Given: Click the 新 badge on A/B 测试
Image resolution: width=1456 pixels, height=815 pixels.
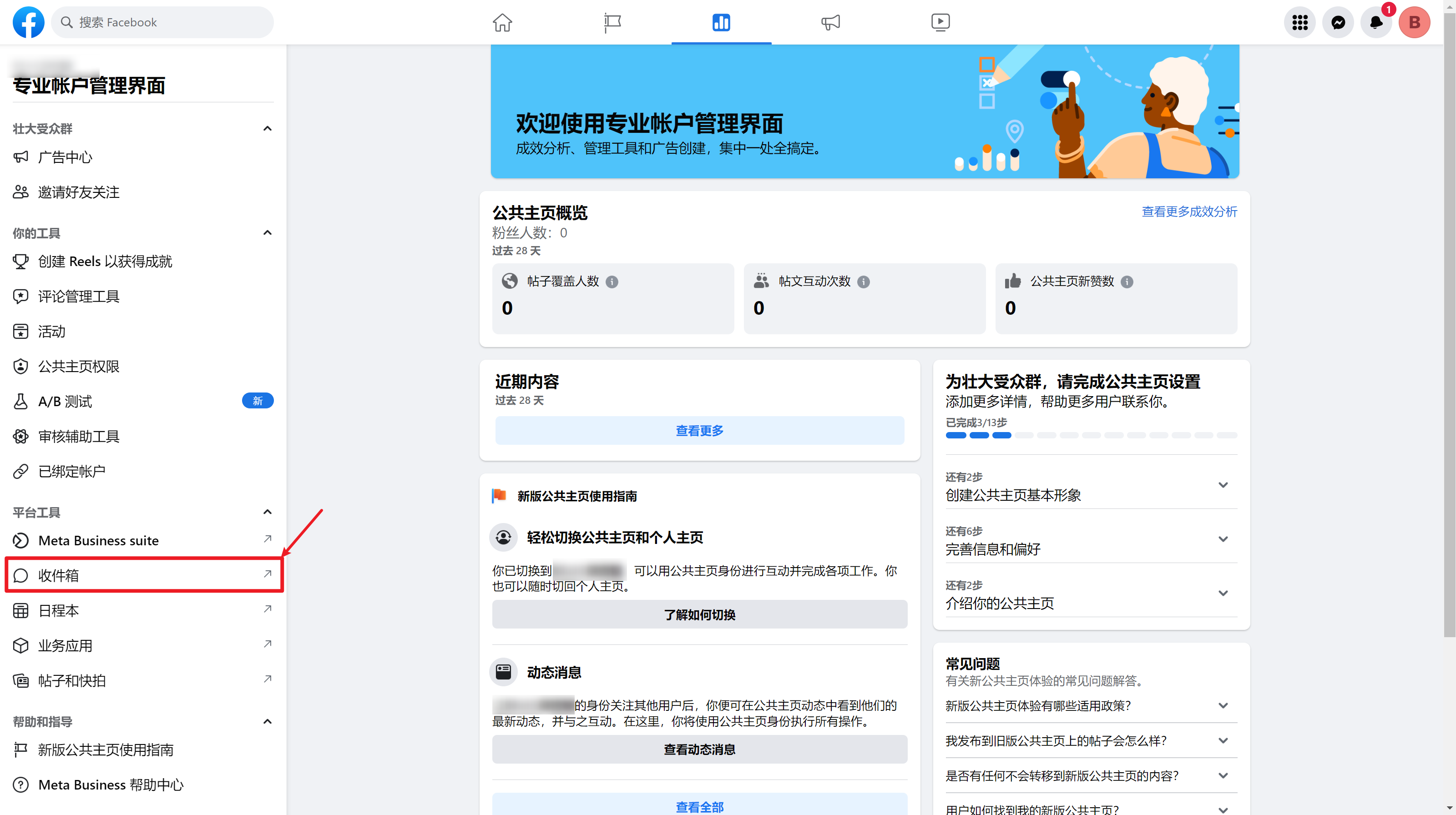Looking at the screenshot, I should coord(258,400).
